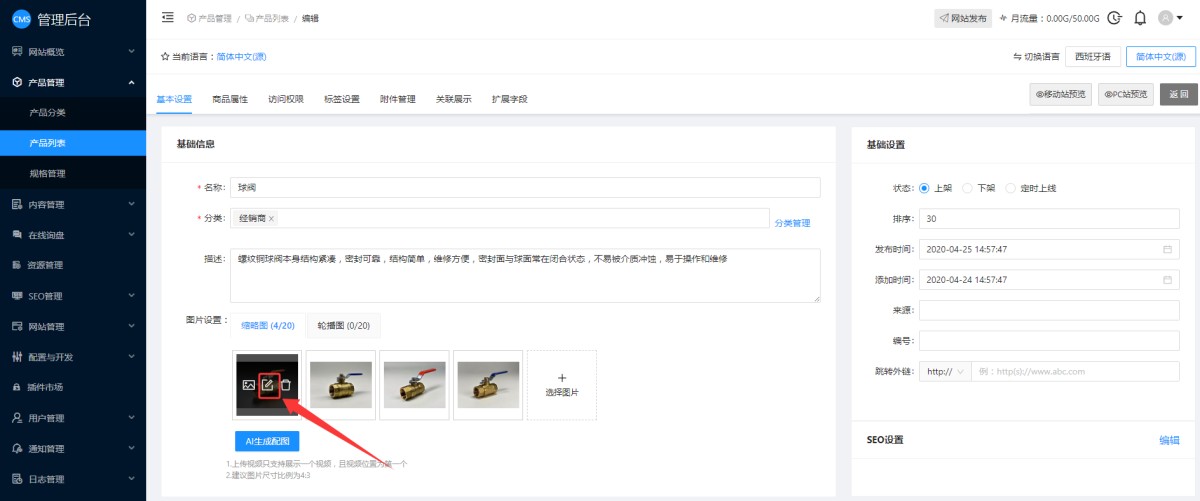Select the 上架 status radio button
The width and height of the screenshot is (1200, 501).
[x=924, y=188]
